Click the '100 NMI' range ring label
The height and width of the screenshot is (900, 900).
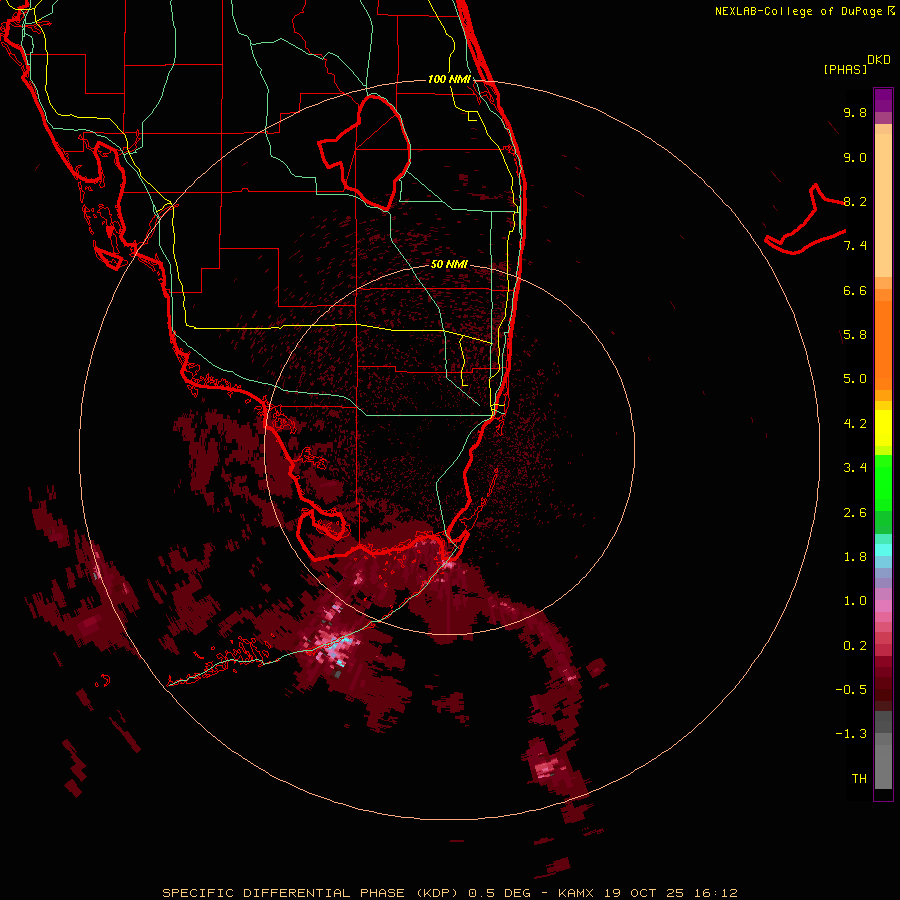[x=449, y=79]
